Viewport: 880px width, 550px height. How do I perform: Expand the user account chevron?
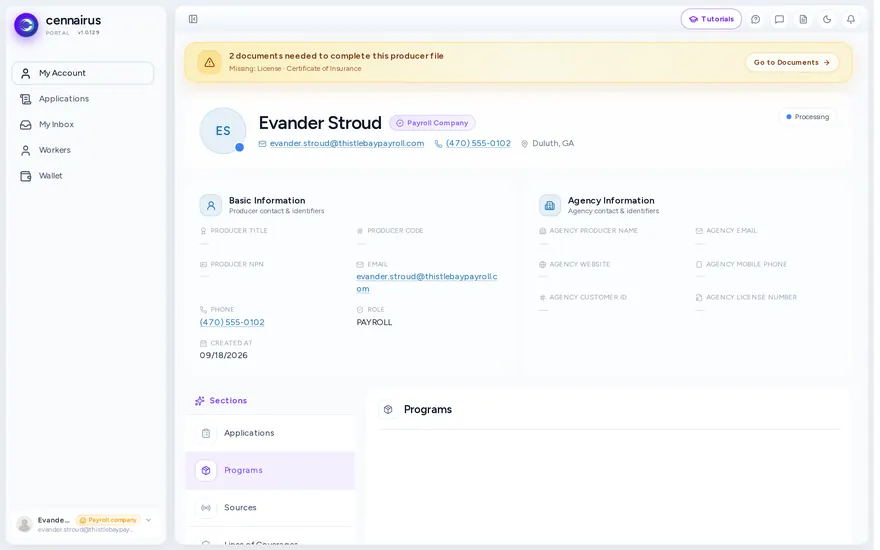pyautogui.click(x=149, y=520)
